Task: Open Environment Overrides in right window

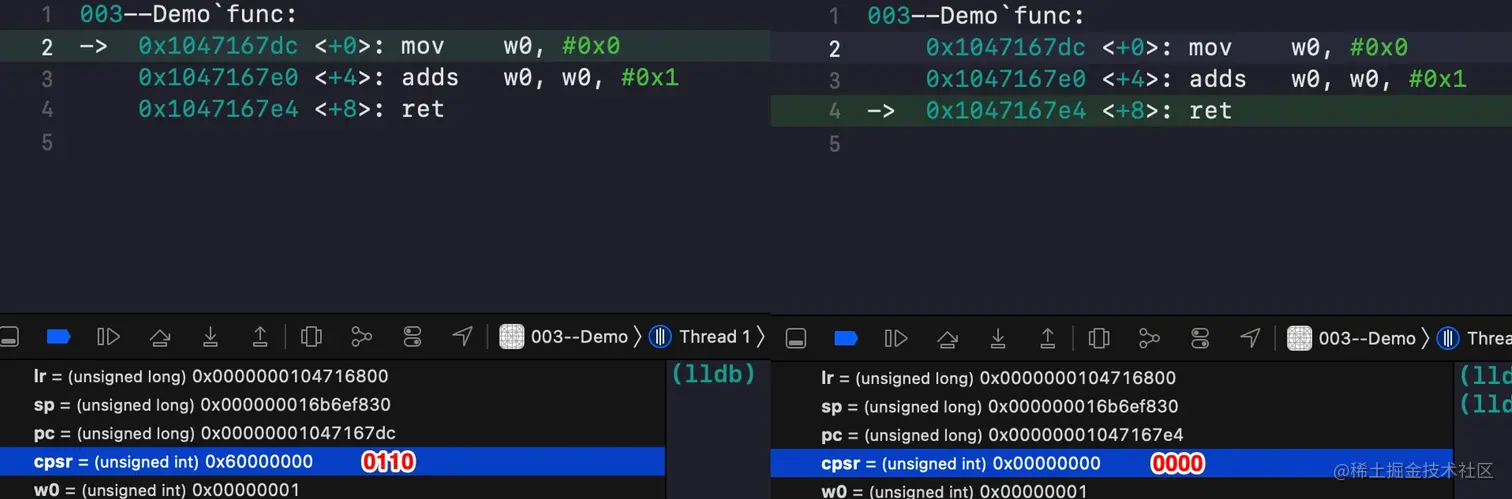Action: (x=1200, y=338)
